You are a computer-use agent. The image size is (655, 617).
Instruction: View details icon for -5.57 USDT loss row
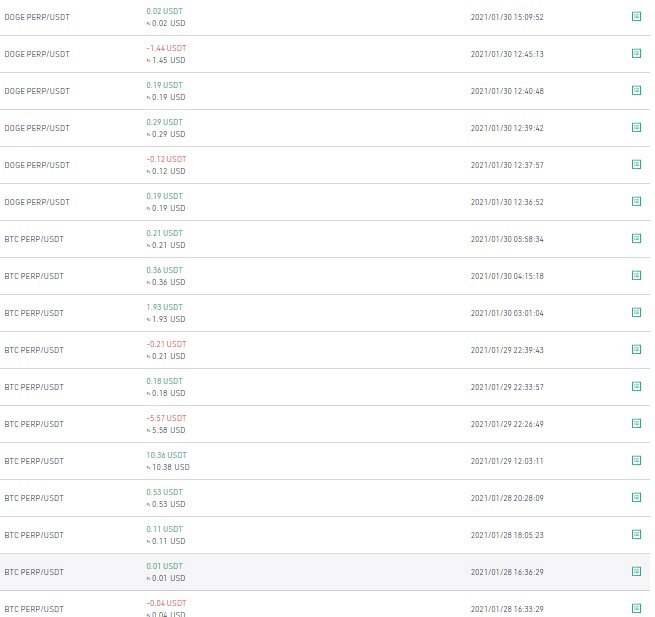(636, 423)
